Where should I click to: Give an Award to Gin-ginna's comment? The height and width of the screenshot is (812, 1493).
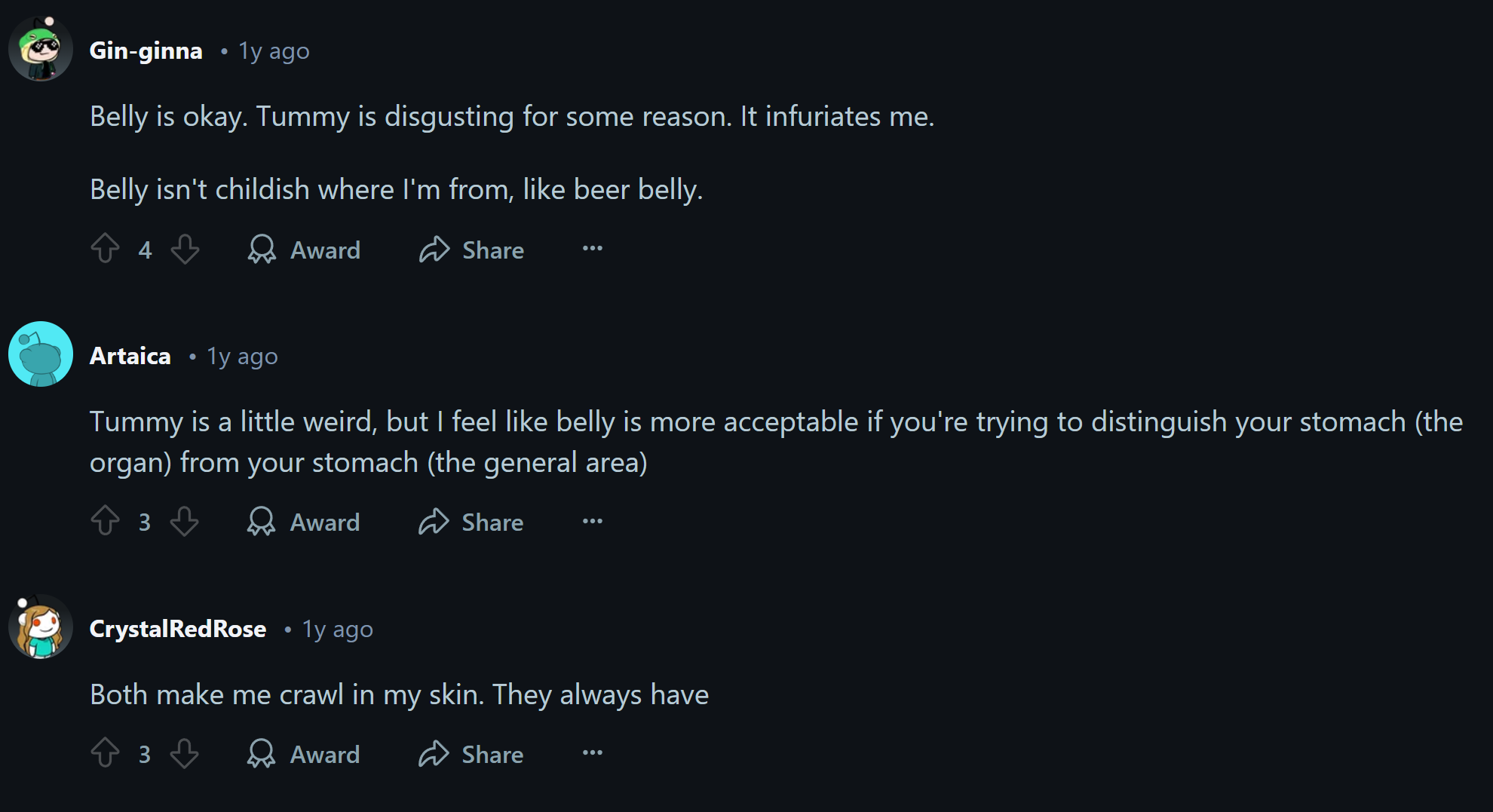[305, 250]
